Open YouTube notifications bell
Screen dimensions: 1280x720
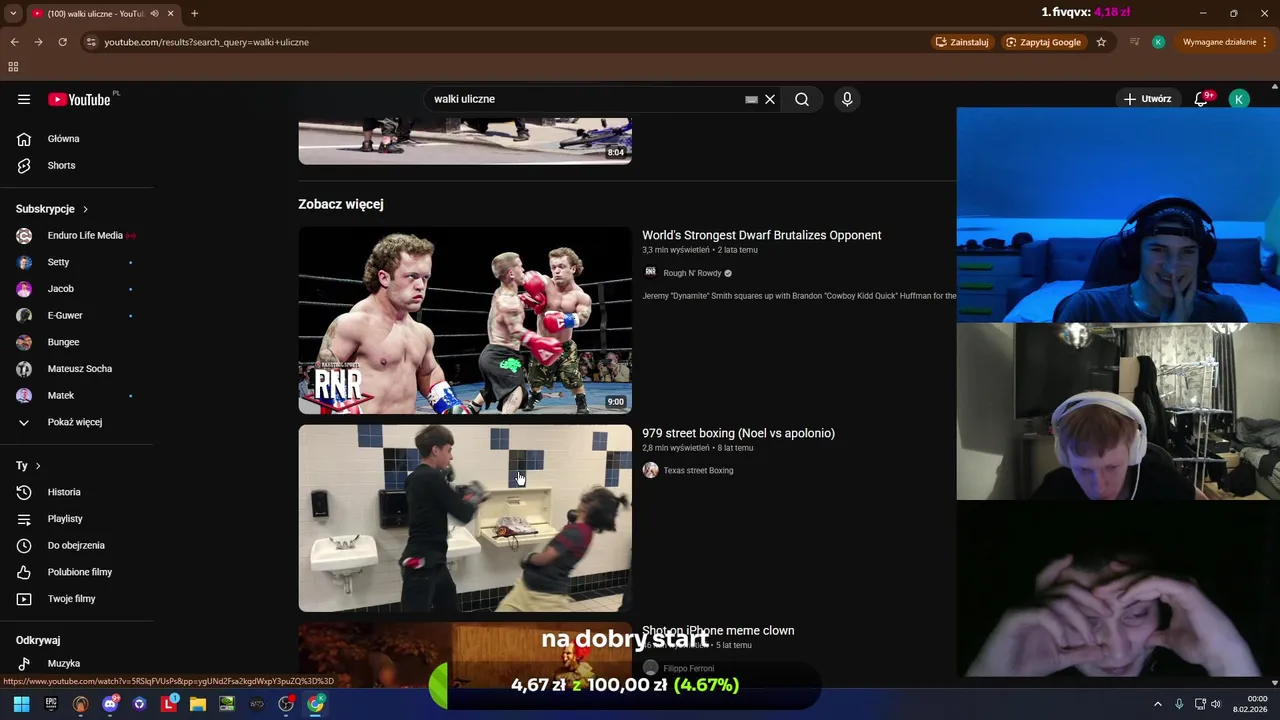(x=1201, y=99)
